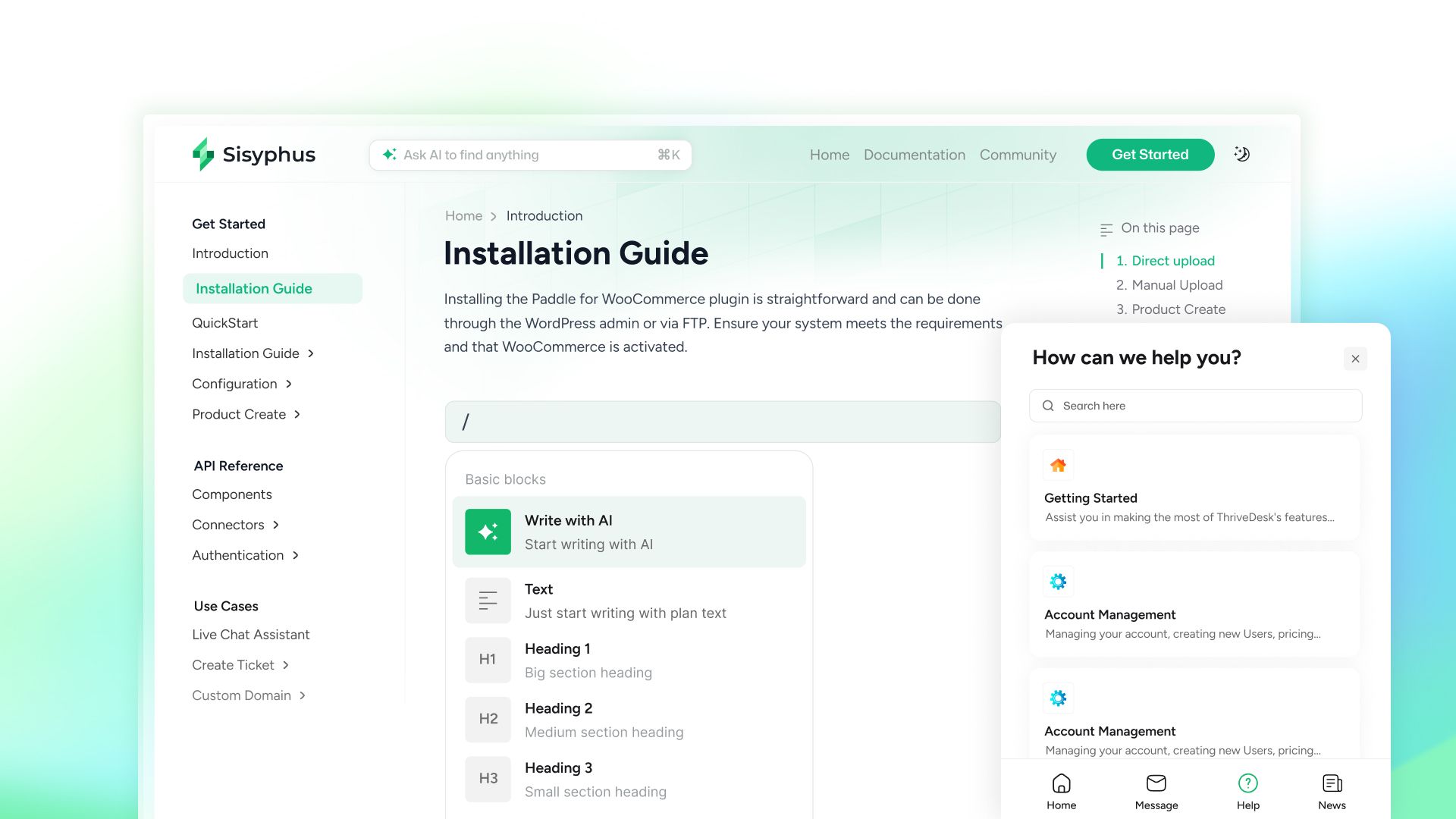Viewport: 1456px width, 819px height.
Task: Choose the Text block lines icon
Action: [488, 601]
